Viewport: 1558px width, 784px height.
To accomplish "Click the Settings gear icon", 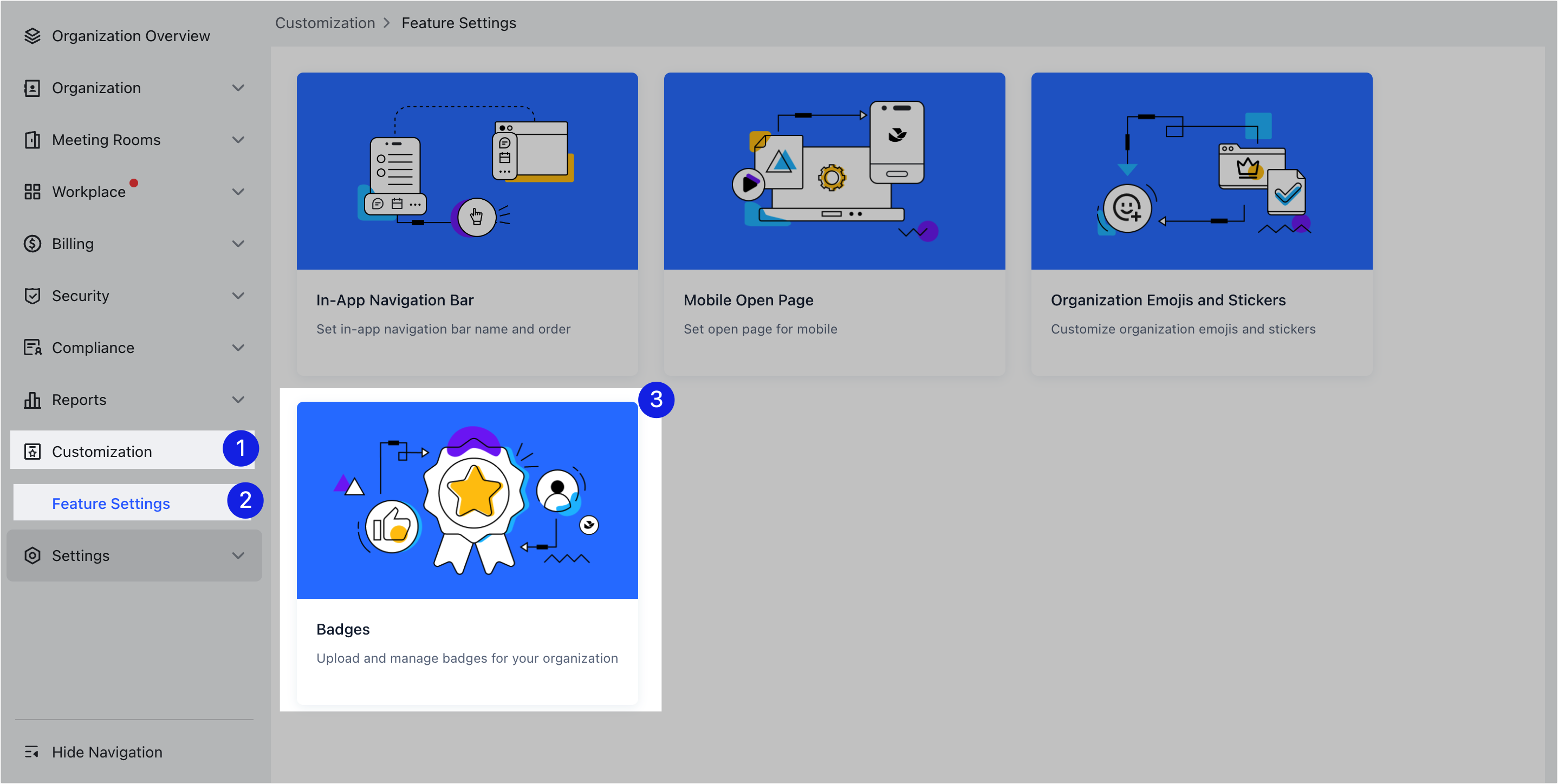I will tap(32, 556).
